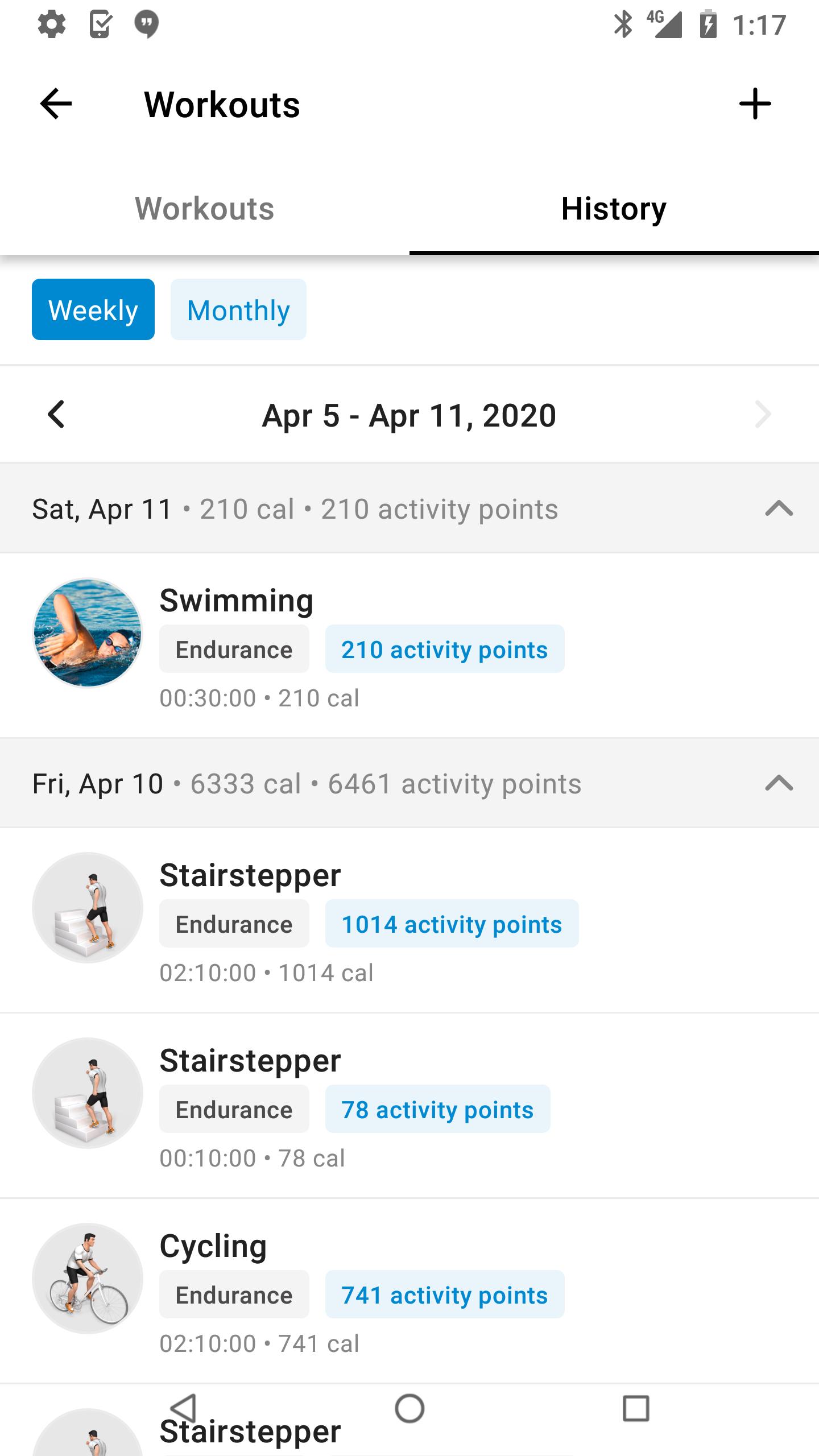The image size is (819, 1456).
Task: Add a new workout with plus icon
Action: coord(755,104)
